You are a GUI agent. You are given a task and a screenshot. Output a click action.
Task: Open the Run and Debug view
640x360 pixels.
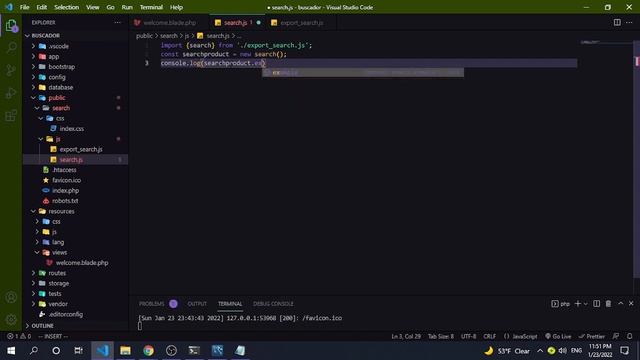pyautogui.click(x=11, y=93)
